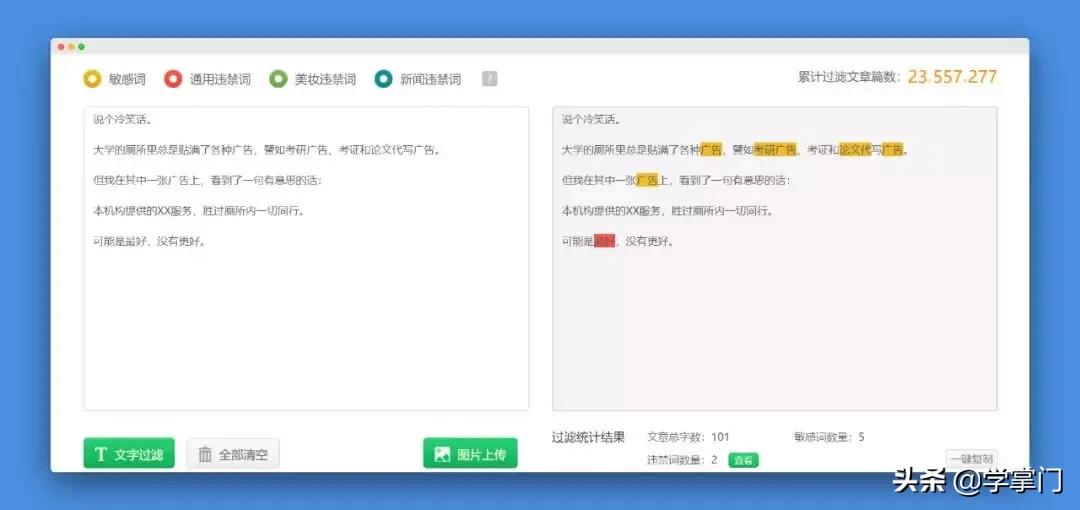Click the 一键复制 button
Image resolution: width=1080 pixels, height=510 pixels.
point(971,458)
